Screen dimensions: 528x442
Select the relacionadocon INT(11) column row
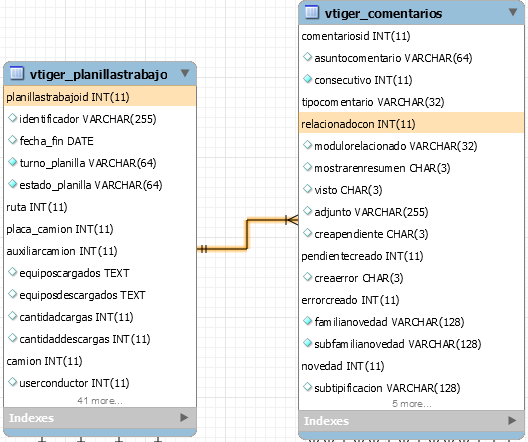click(411, 124)
